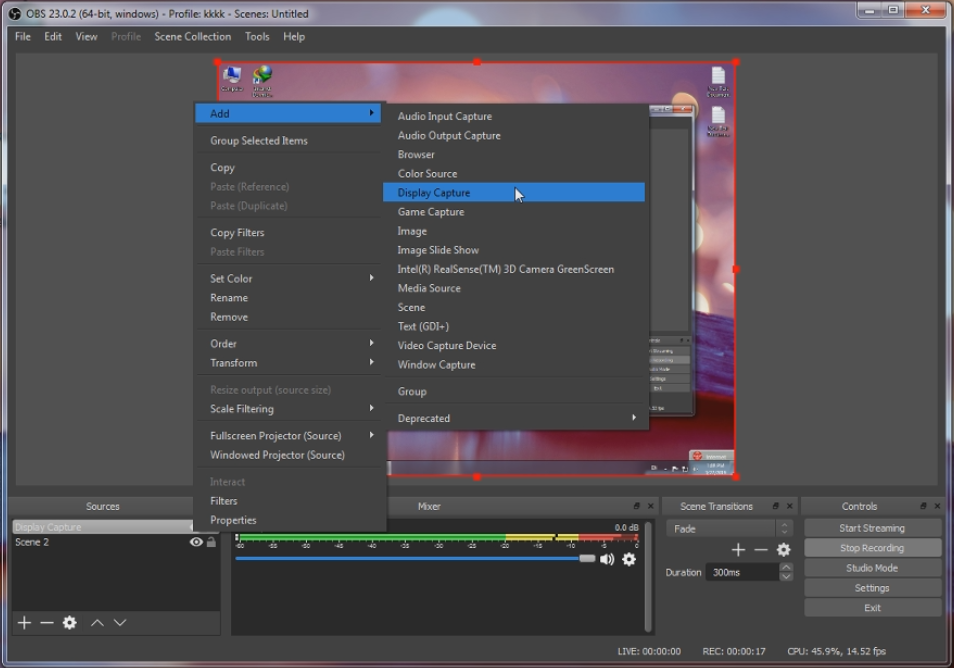Expand the Add submenu arrow

(371, 113)
